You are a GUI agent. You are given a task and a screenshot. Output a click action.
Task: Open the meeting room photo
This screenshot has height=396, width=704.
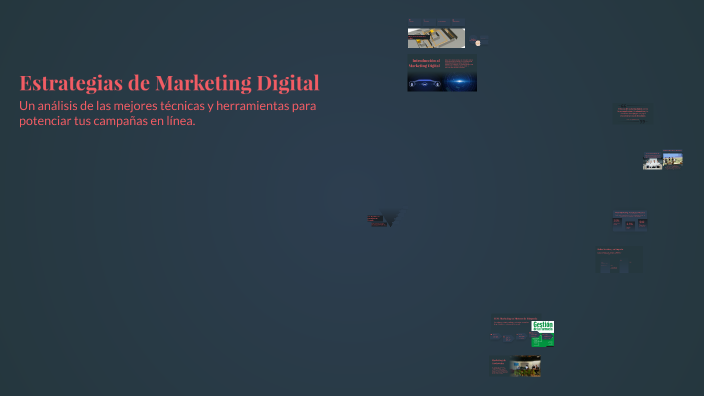pyautogui.click(x=525, y=366)
